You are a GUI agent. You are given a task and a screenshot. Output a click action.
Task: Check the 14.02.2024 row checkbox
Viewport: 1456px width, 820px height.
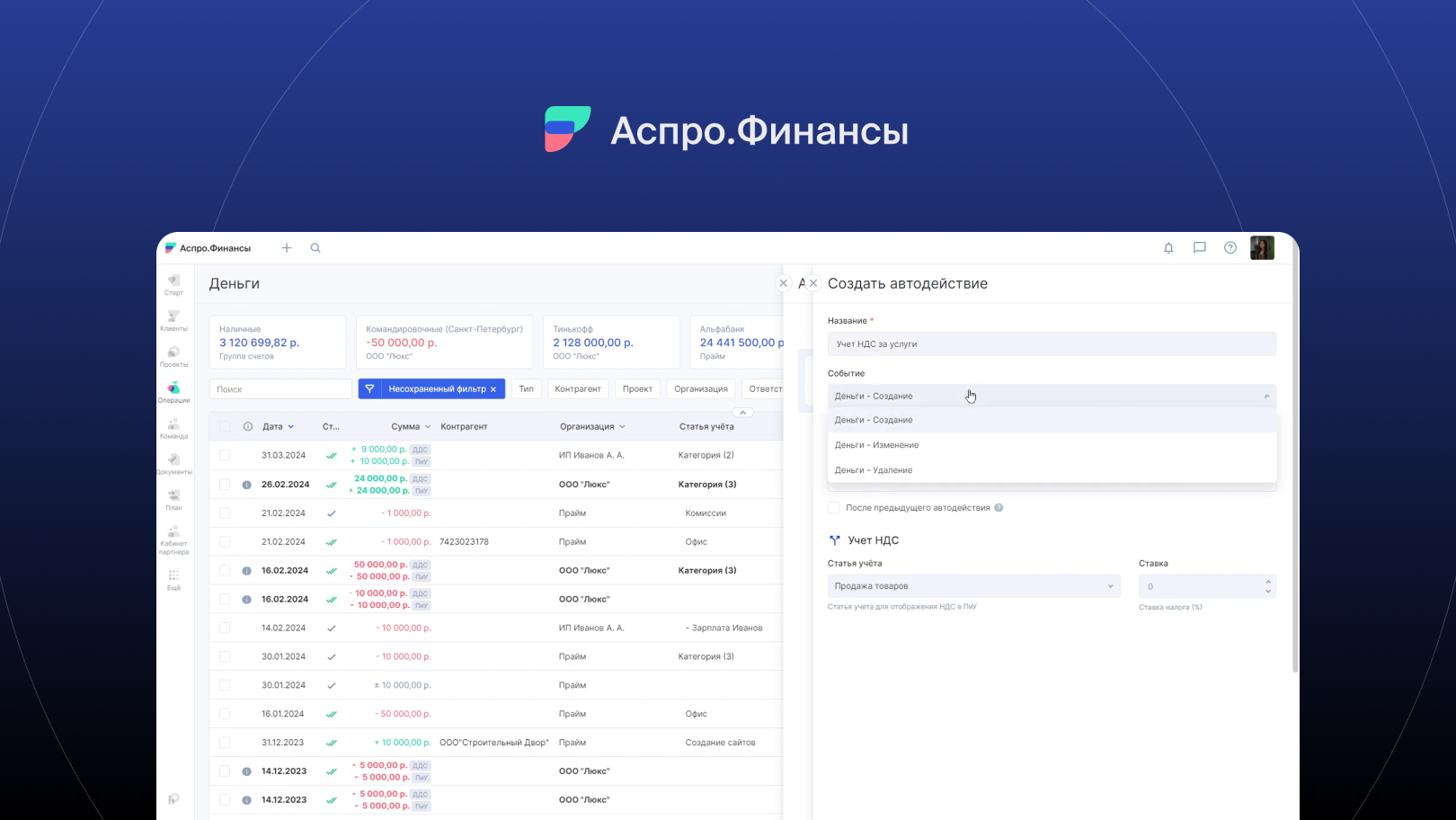[x=225, y=628]
